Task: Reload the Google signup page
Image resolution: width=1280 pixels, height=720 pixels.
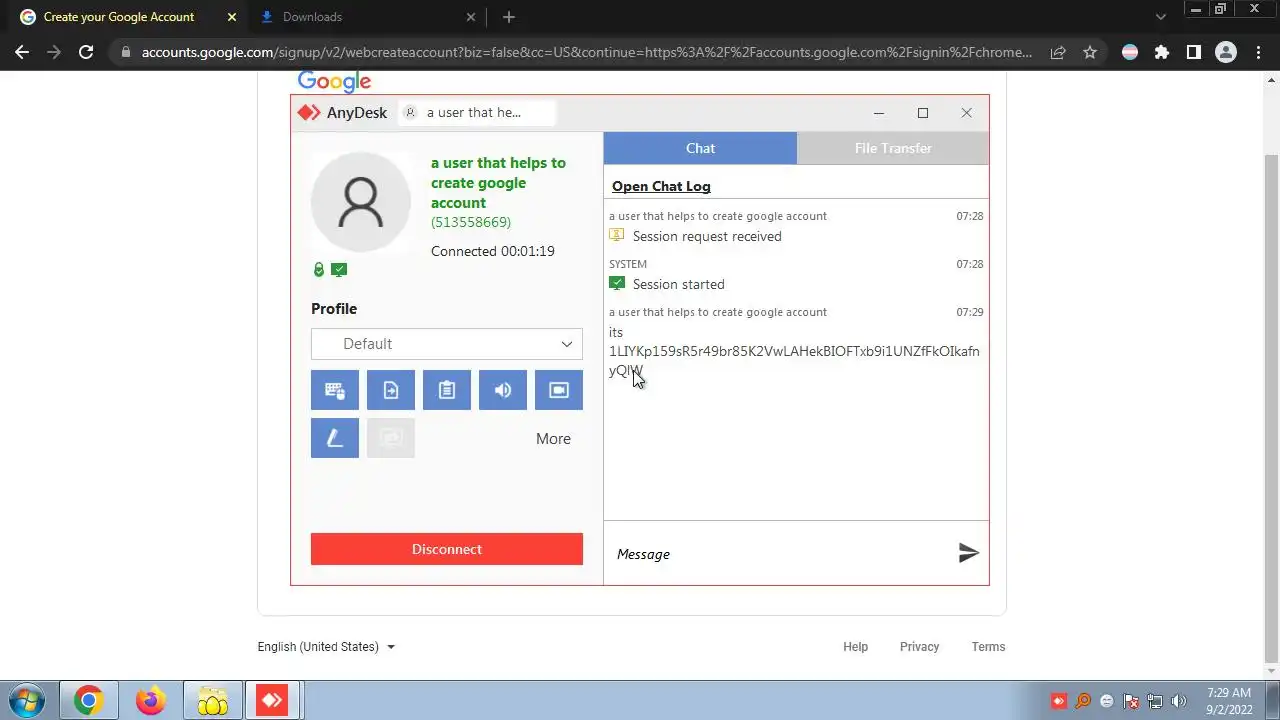Action: click(86, 52)
